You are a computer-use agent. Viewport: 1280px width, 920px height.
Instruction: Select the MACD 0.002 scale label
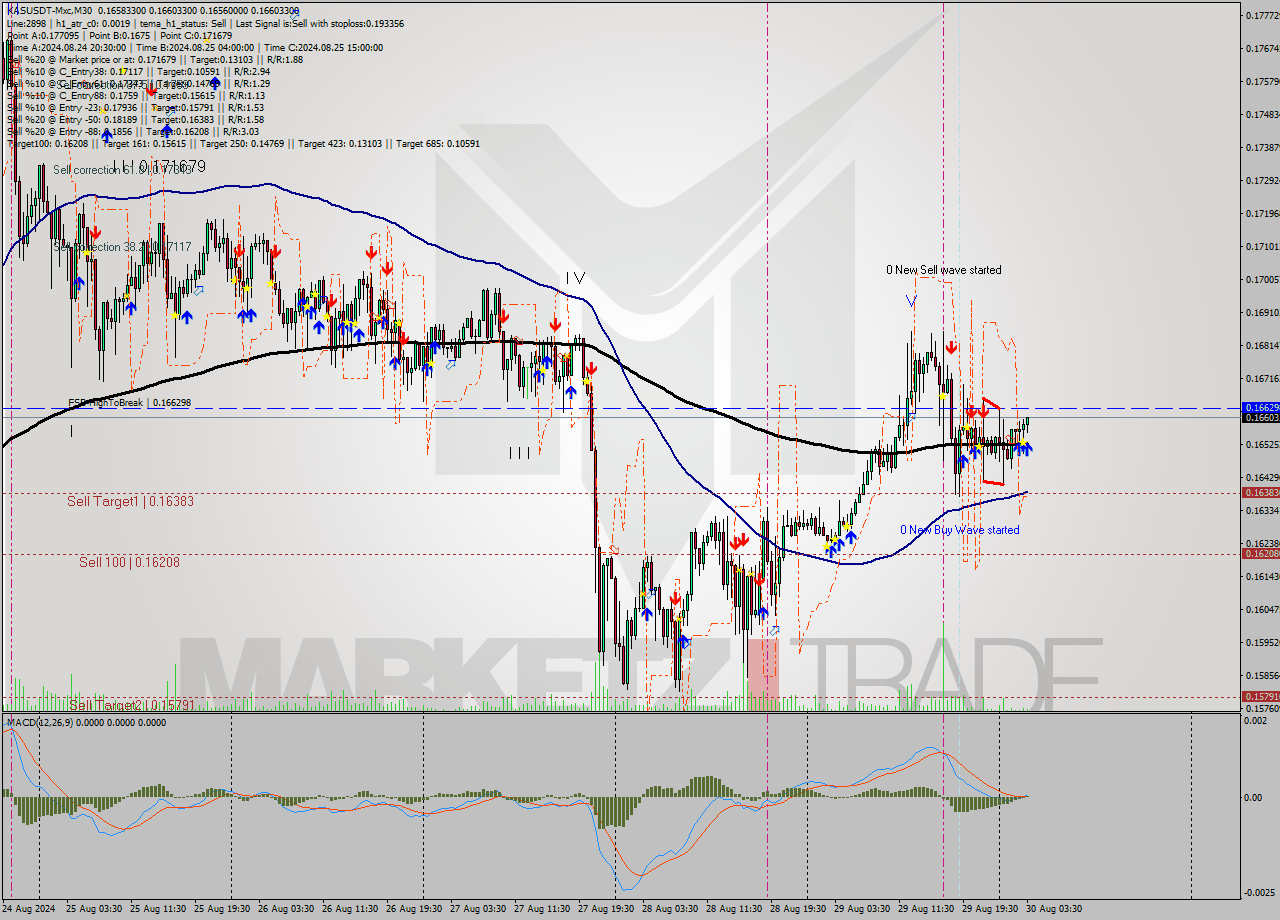pyautogui.click(x=1256, y=721)
